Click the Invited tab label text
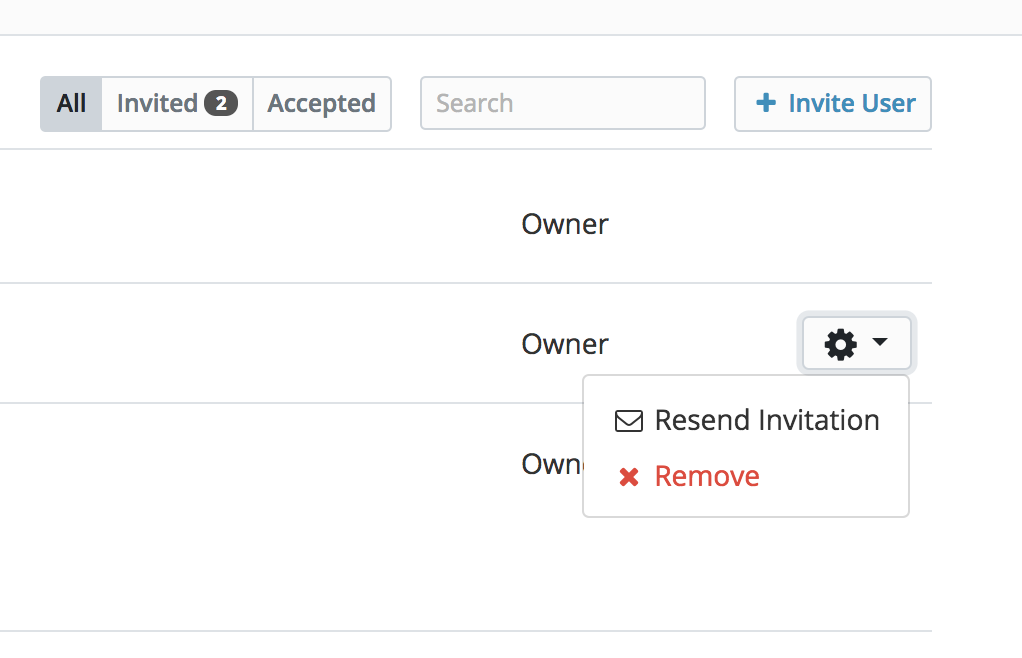This screenshot has height=658, width=1022. click(157, 103)
